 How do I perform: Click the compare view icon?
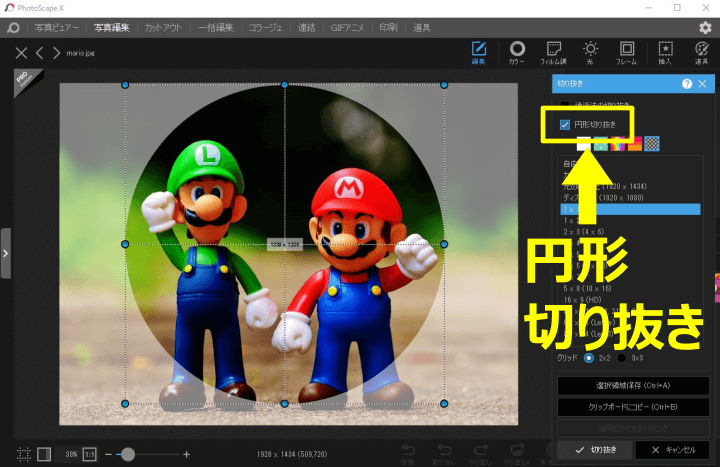pos(44,454)
